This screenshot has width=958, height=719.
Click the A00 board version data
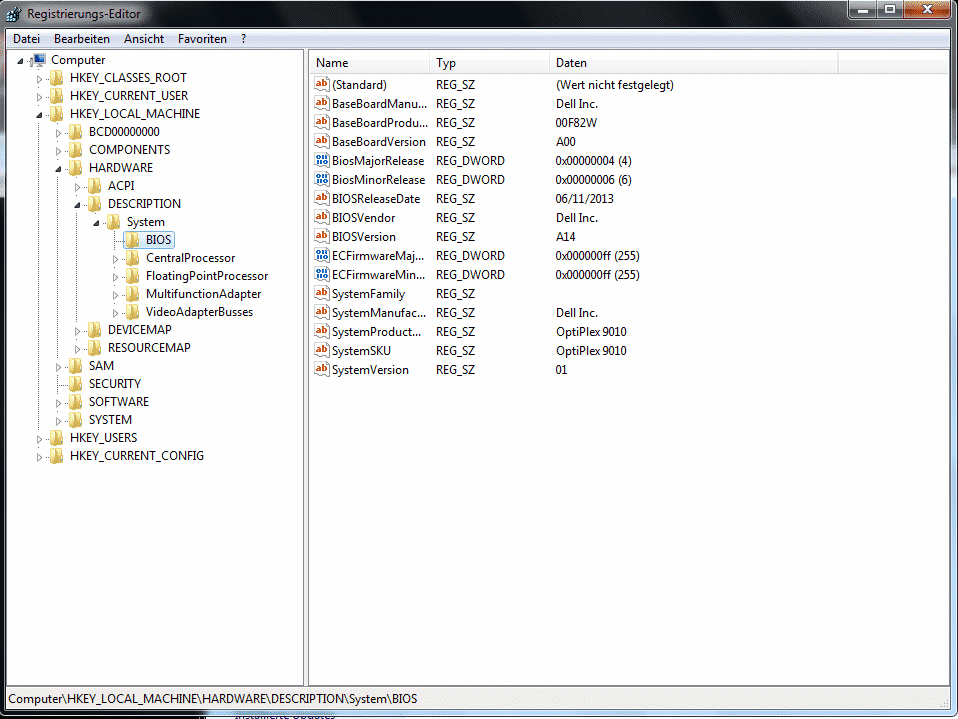click(x=565, y=142)
